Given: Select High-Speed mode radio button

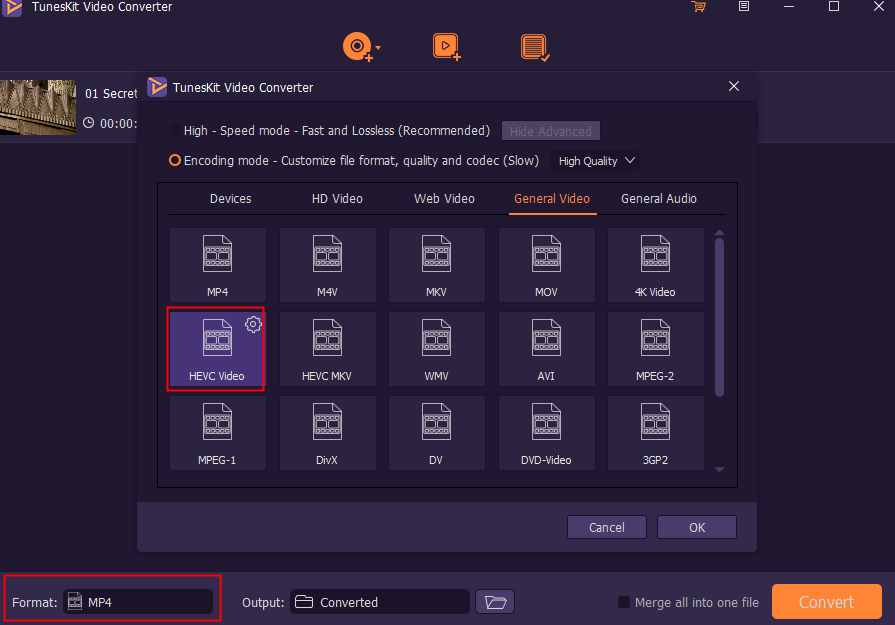Looking at the screenshot, I should tap(175, 131).
